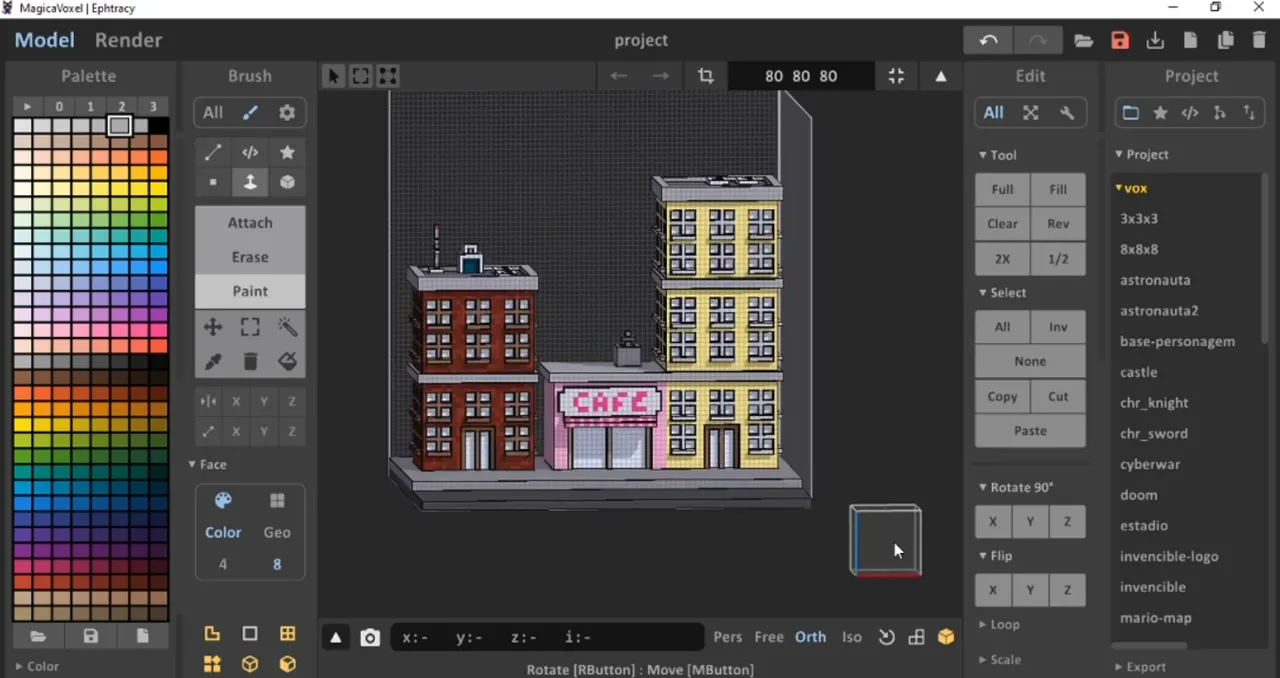The image size is (1280, 678).
Task: Choose Erase brush mode
Action: [x=250, y=257]
